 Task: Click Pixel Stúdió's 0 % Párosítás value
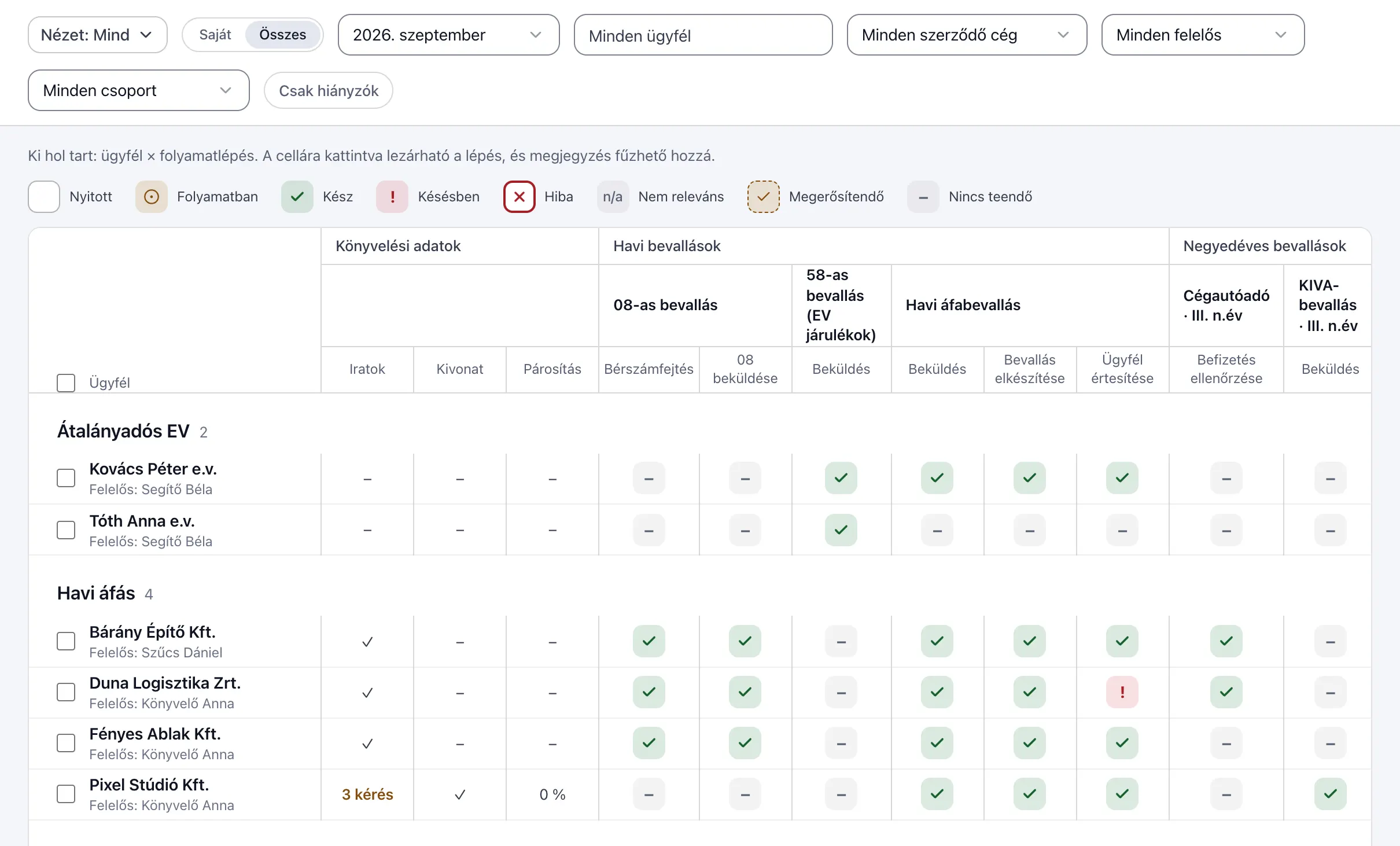552,794
